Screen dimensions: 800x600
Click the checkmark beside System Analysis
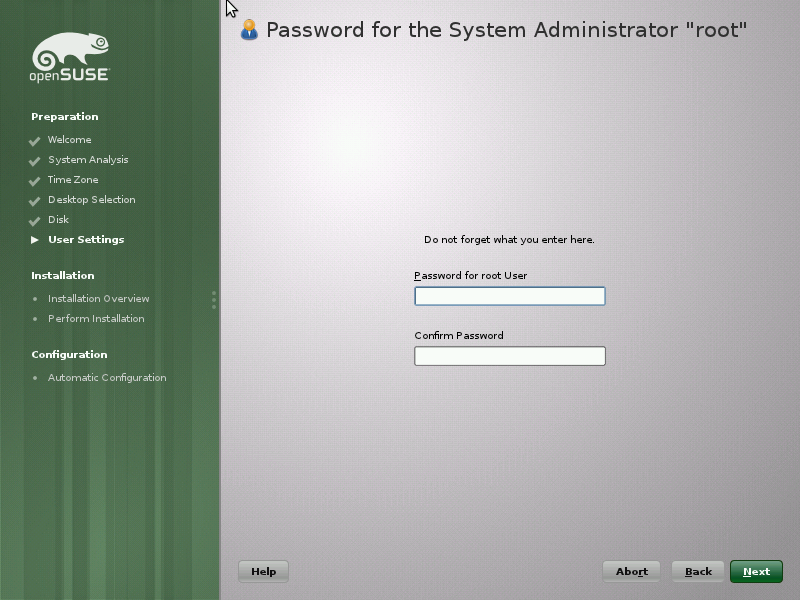(35, 161)
